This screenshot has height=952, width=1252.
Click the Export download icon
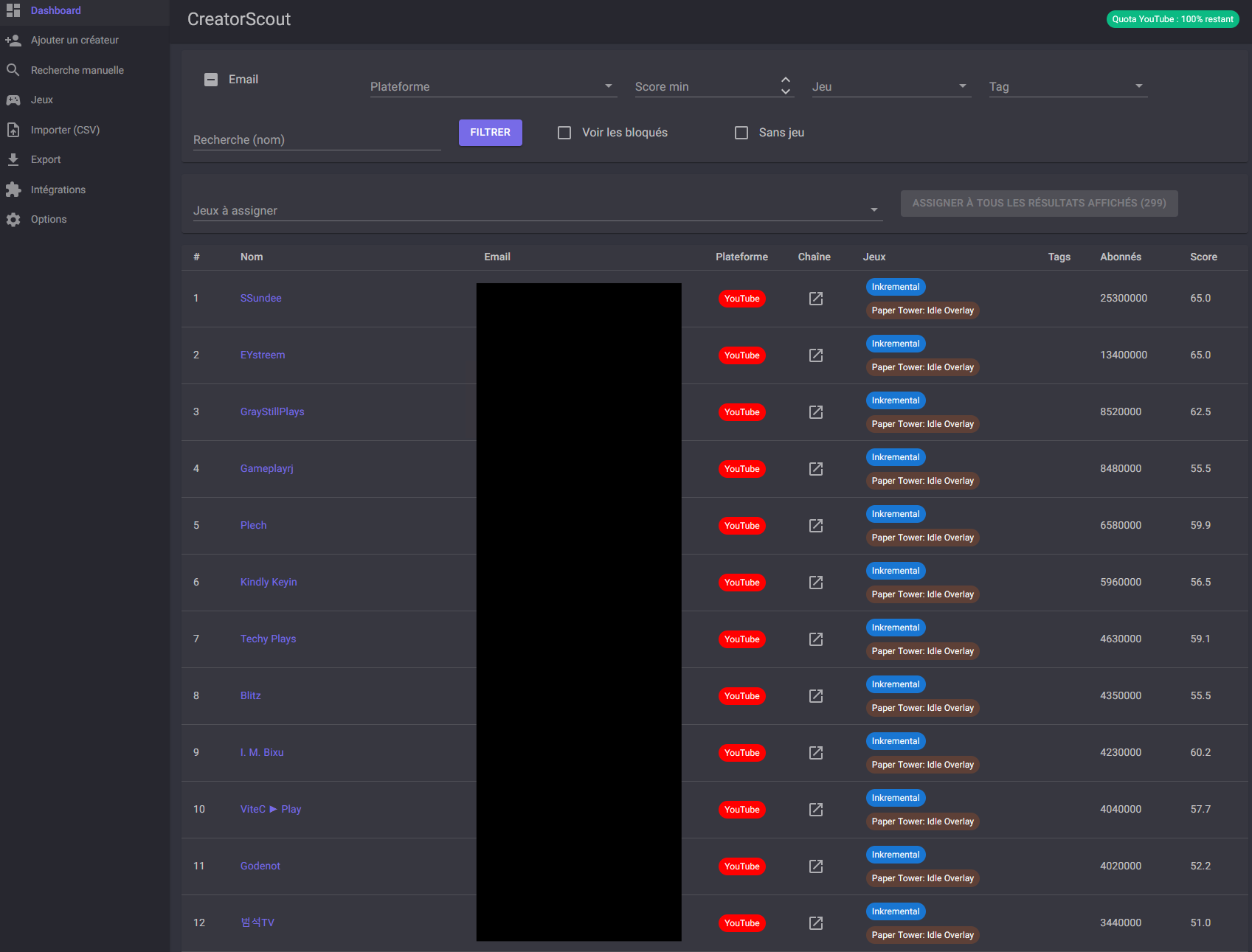(x=13, y=159)
